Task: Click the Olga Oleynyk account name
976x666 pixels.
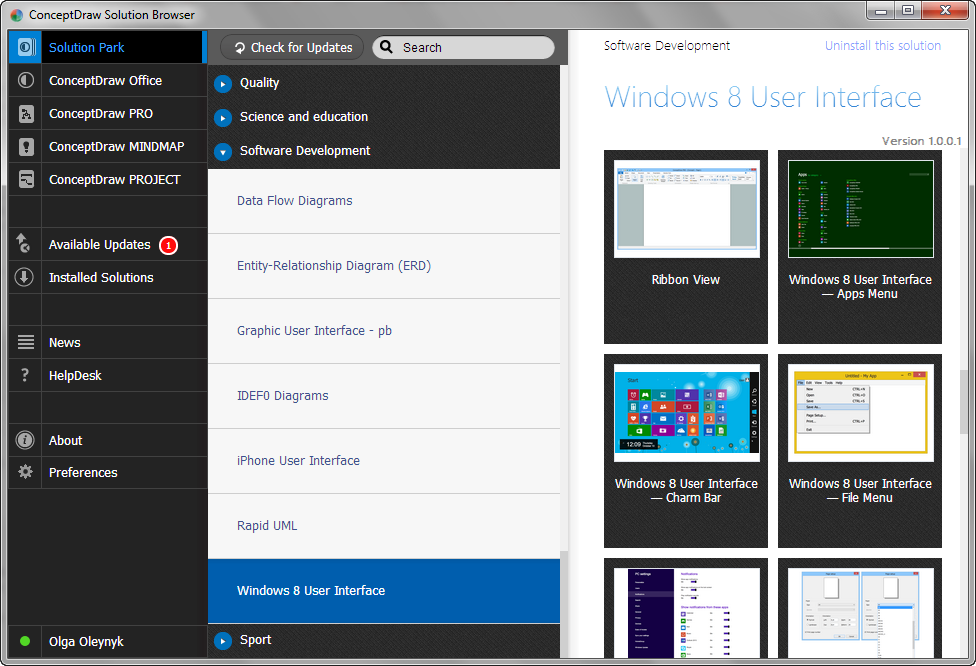Action: (86, 641)
